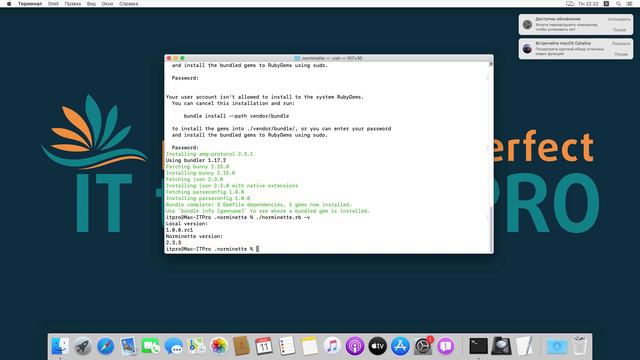Click the './norminette.rb -v' command line
Viewport: 640px width, 360px height.
click(238, 217)
